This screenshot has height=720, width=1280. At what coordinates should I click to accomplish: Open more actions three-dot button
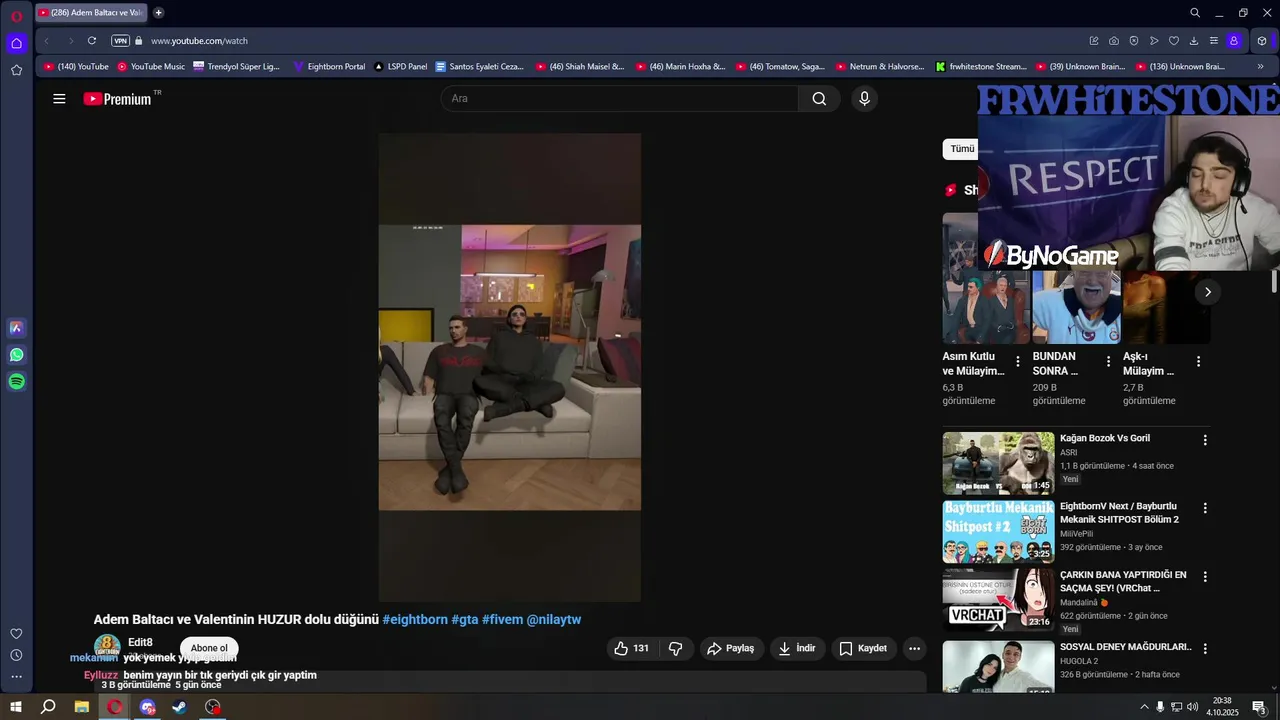point(914,648)
